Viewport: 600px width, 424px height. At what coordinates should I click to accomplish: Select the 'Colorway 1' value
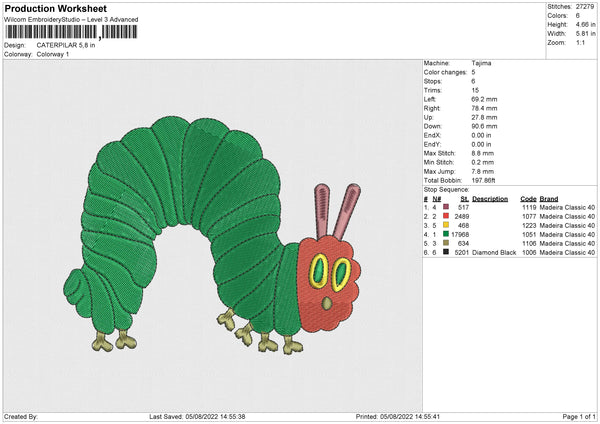click(53, 54)
